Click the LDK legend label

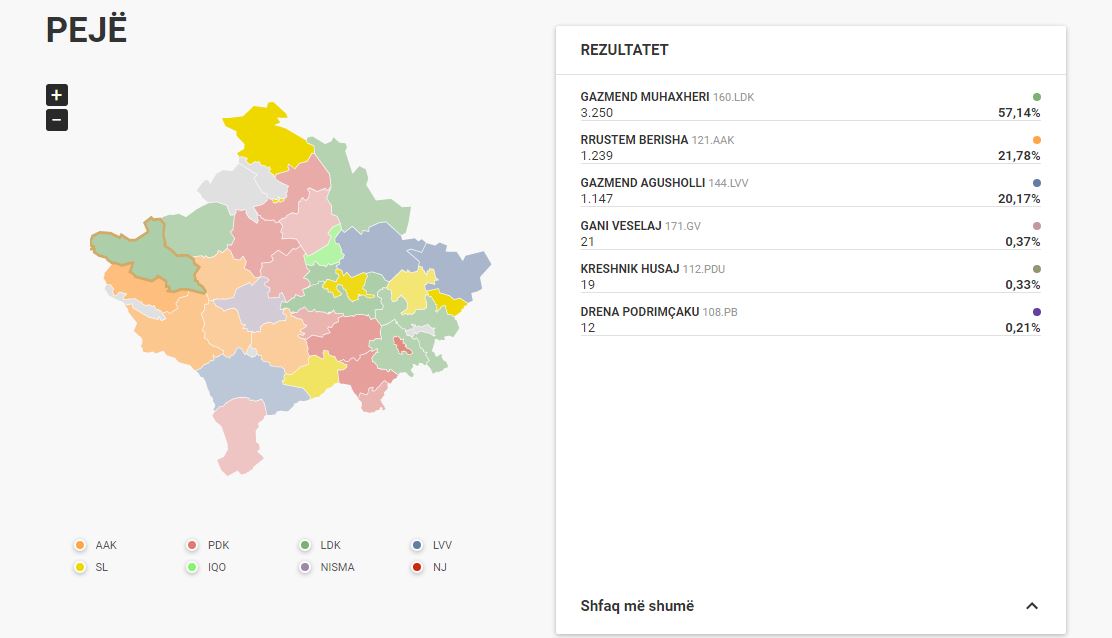(330, 545)
